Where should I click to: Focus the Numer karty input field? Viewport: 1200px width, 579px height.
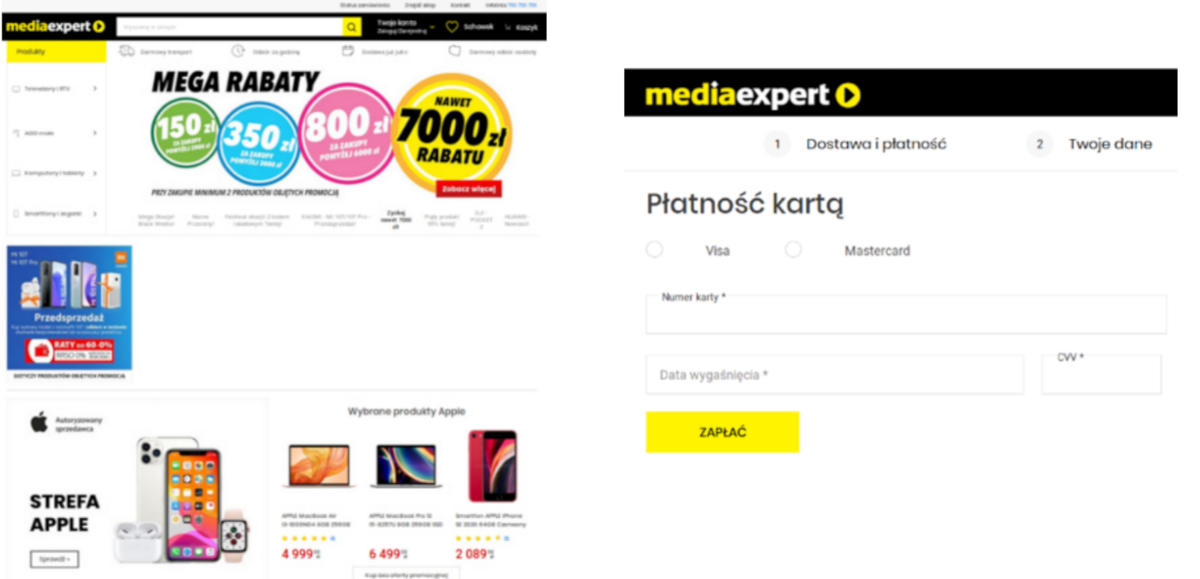click(906, 314)
